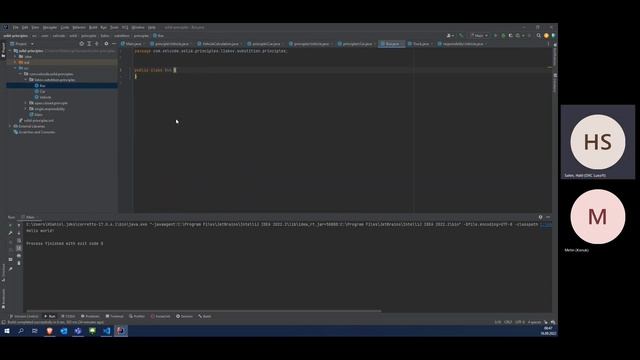The width and height of the screenshot is (640, 360).
Task: Click the clear all trash icon in Run panel
Action: tap(19, 263)
